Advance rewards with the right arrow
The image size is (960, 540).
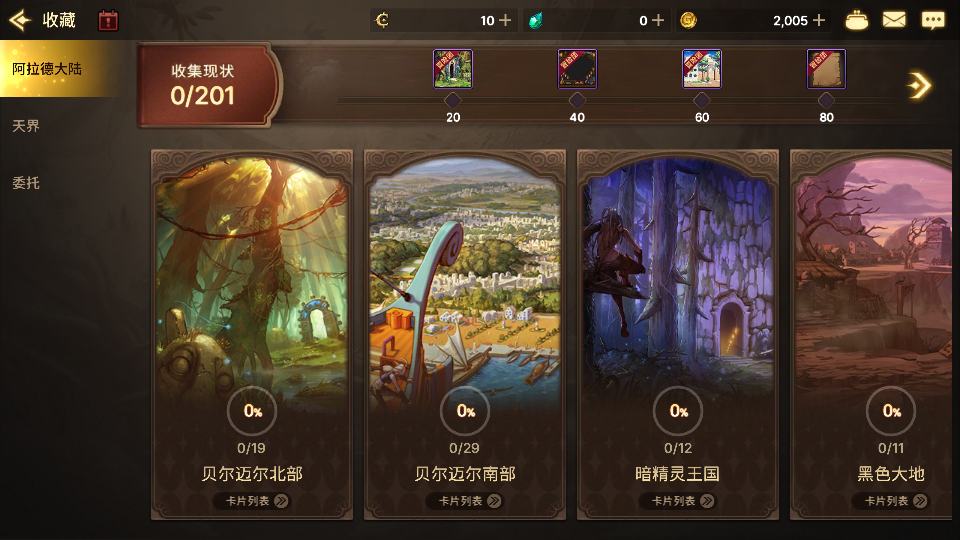919,86
